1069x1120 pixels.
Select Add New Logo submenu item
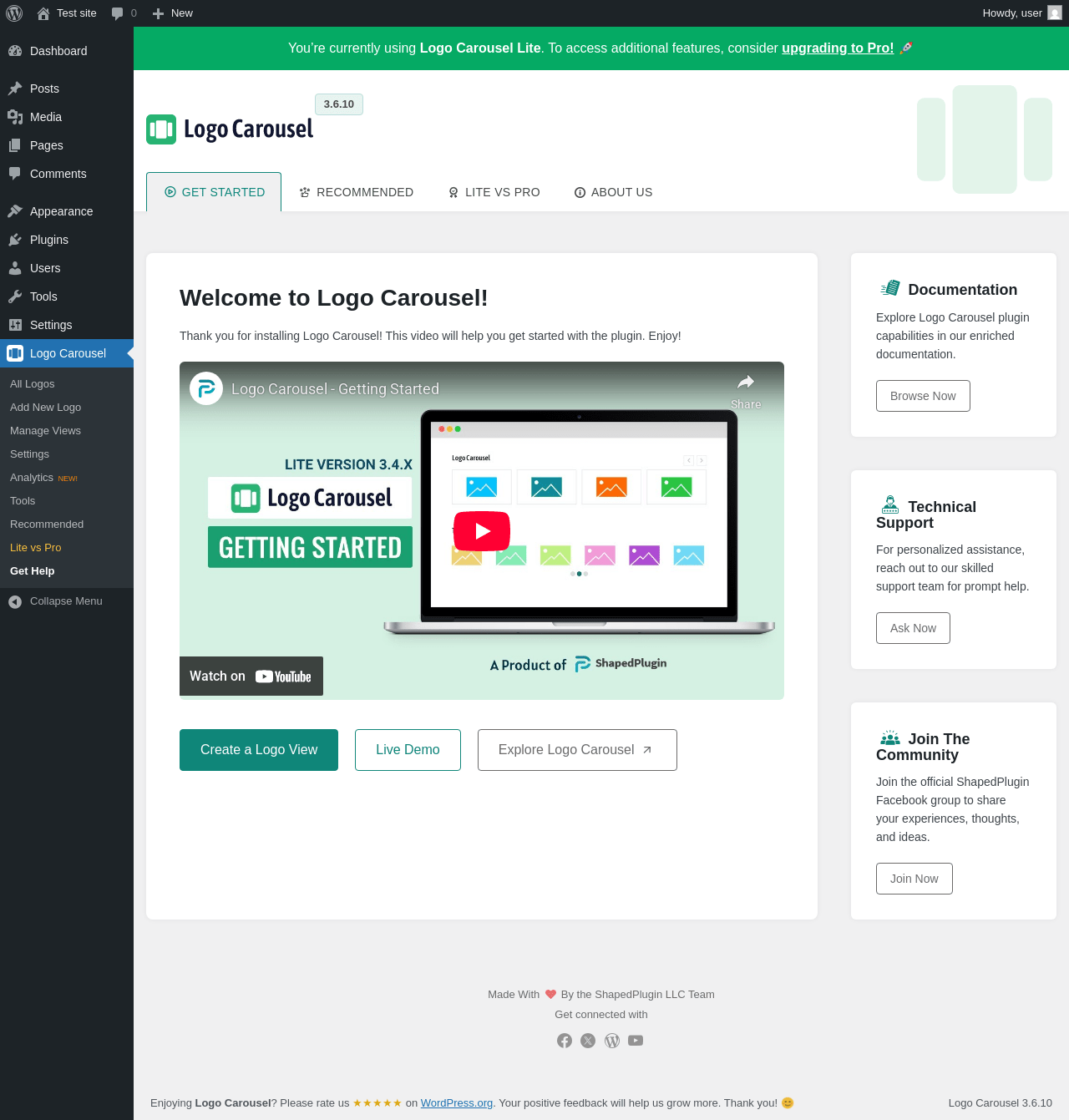point(67,408)
